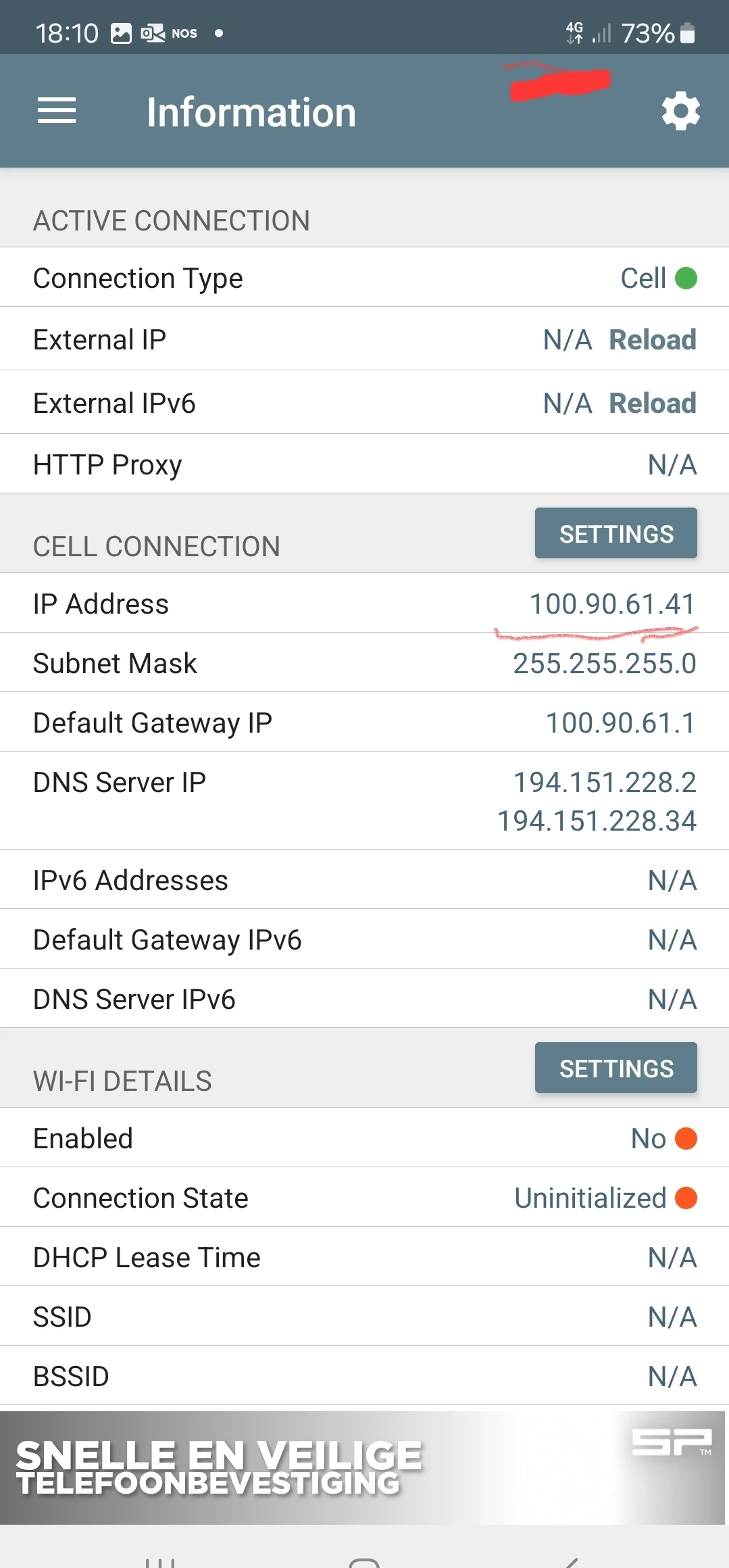Tap the battery icon in status bar
The height and width of the screenshot is (1568, 729).
[x=687, y=33]
